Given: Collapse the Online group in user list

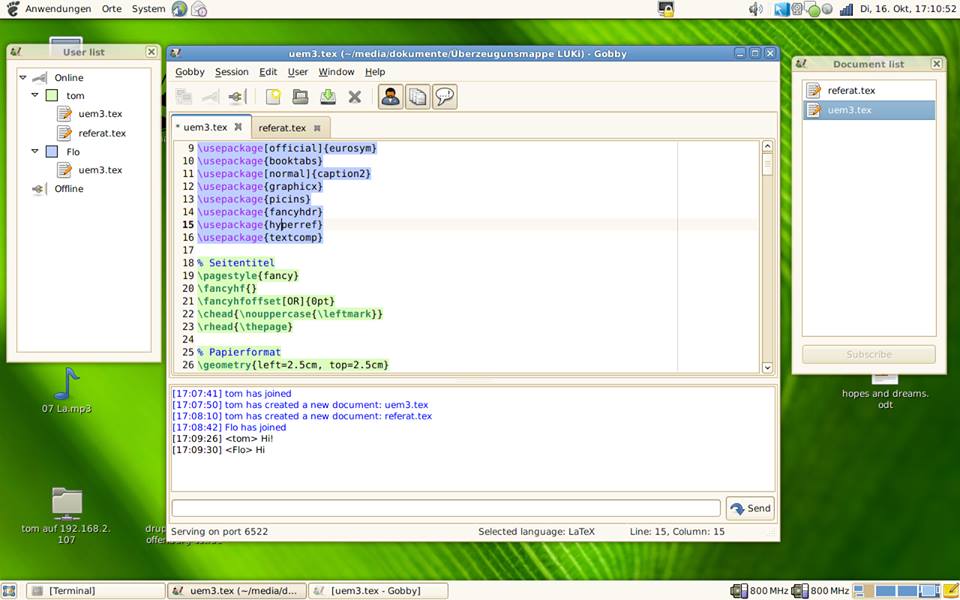Looking at the screenshot, I should click(23, 77).
